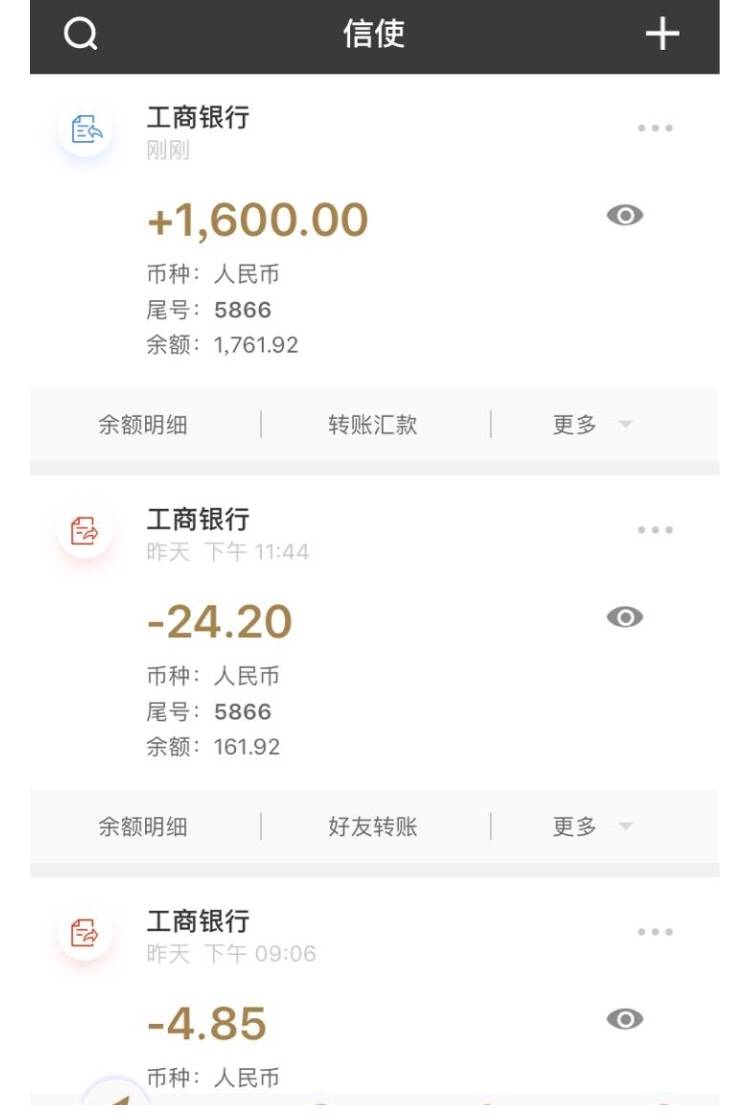This screenshot has height=1120, width=750.
Task: Expand 更多 dropdown under -24.20 message
Action: pyautogui.click(x=592, y=826)
